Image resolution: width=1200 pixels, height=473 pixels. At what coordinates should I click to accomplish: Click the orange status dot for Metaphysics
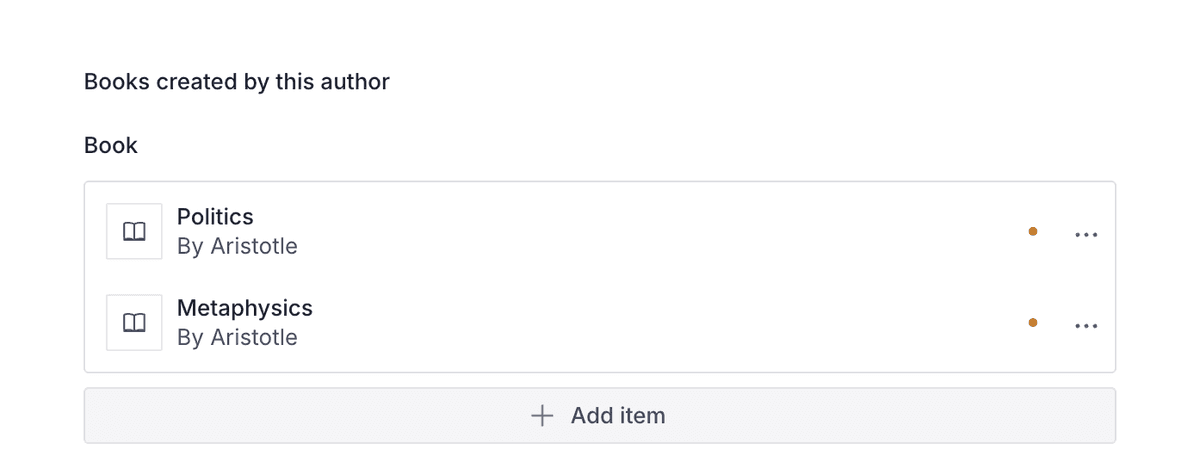(1033, 323)
